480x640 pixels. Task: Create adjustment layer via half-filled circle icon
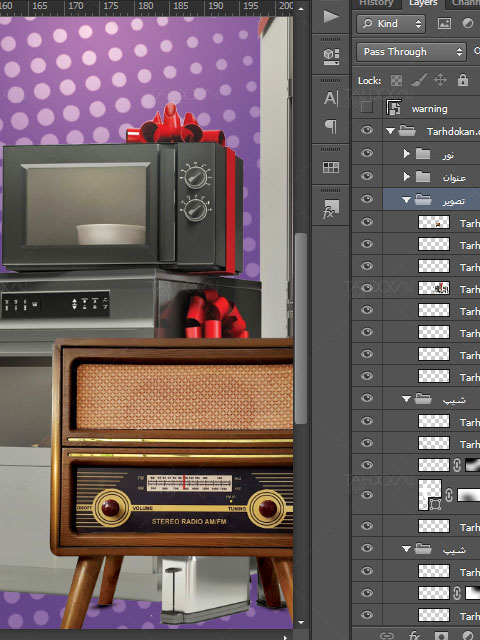point(468,636)
